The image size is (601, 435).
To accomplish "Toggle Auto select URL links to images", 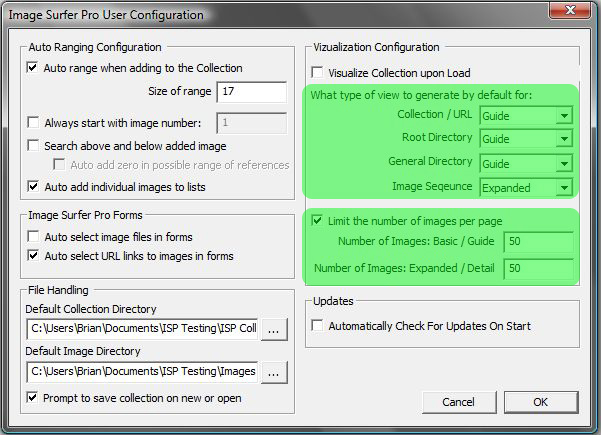I will coord(33,256).
